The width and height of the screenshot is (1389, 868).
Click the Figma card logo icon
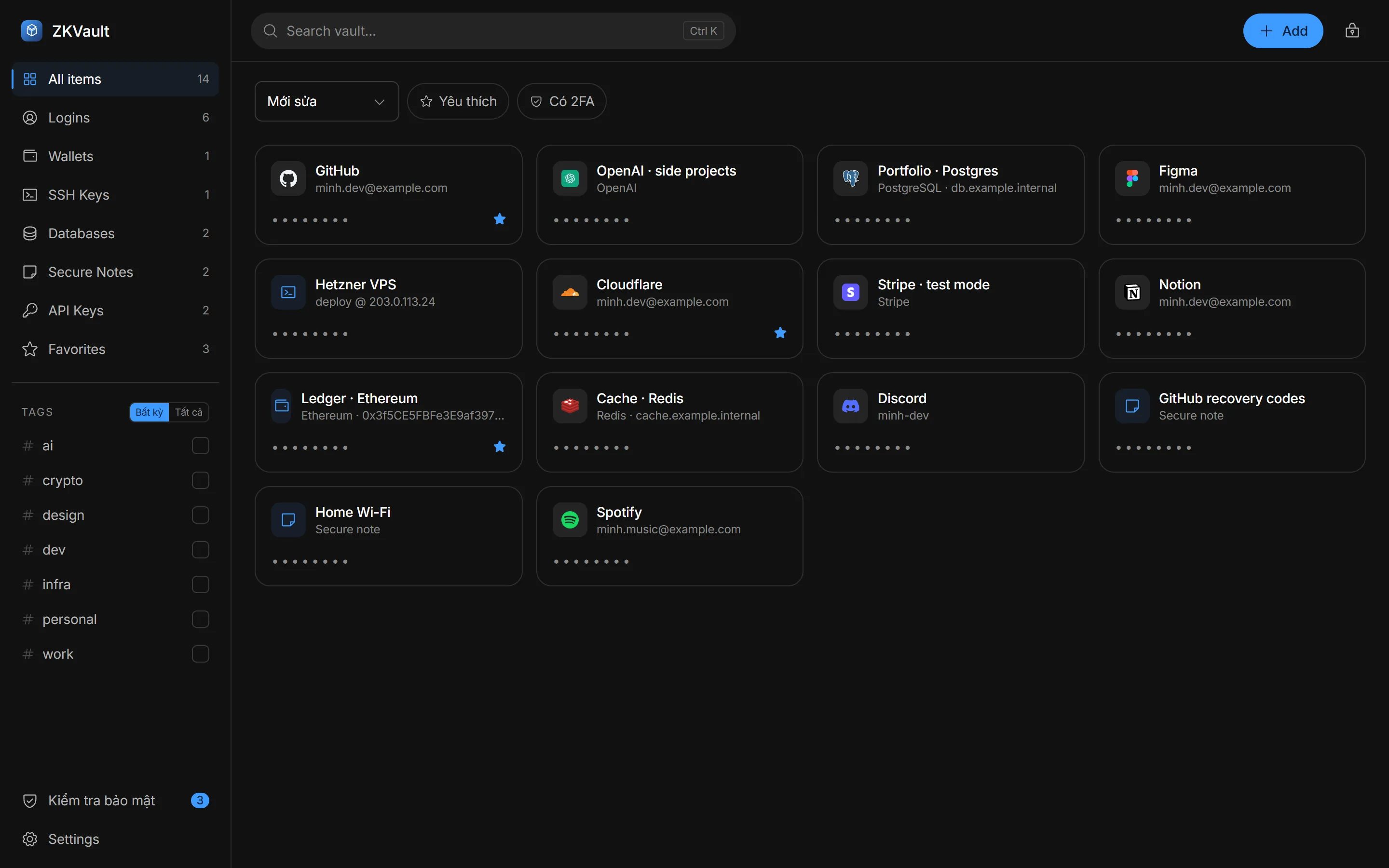pyautogui.click(x=1132, y=178)
